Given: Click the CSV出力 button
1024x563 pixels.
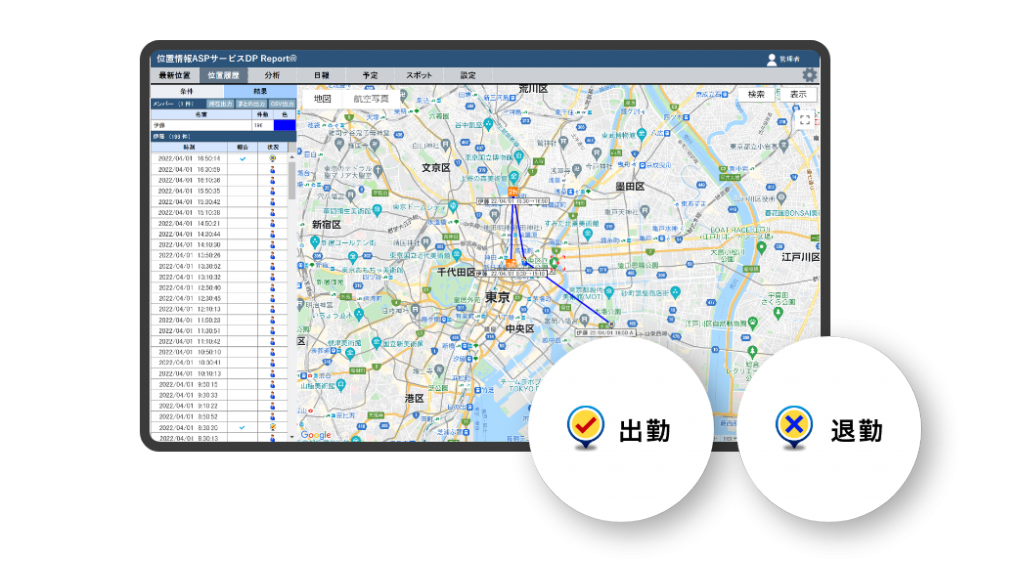Looking at the screenshot, I should click(x=282, y=104).
